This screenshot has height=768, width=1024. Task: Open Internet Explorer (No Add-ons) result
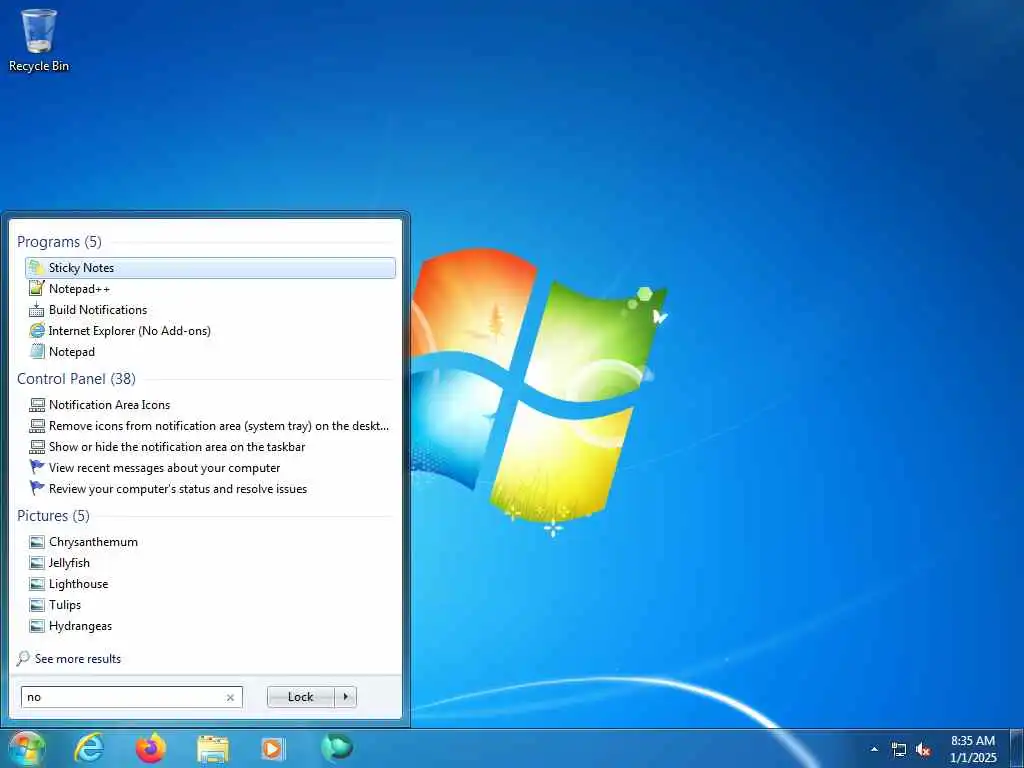pyautogui.click(x=210, y=330)
